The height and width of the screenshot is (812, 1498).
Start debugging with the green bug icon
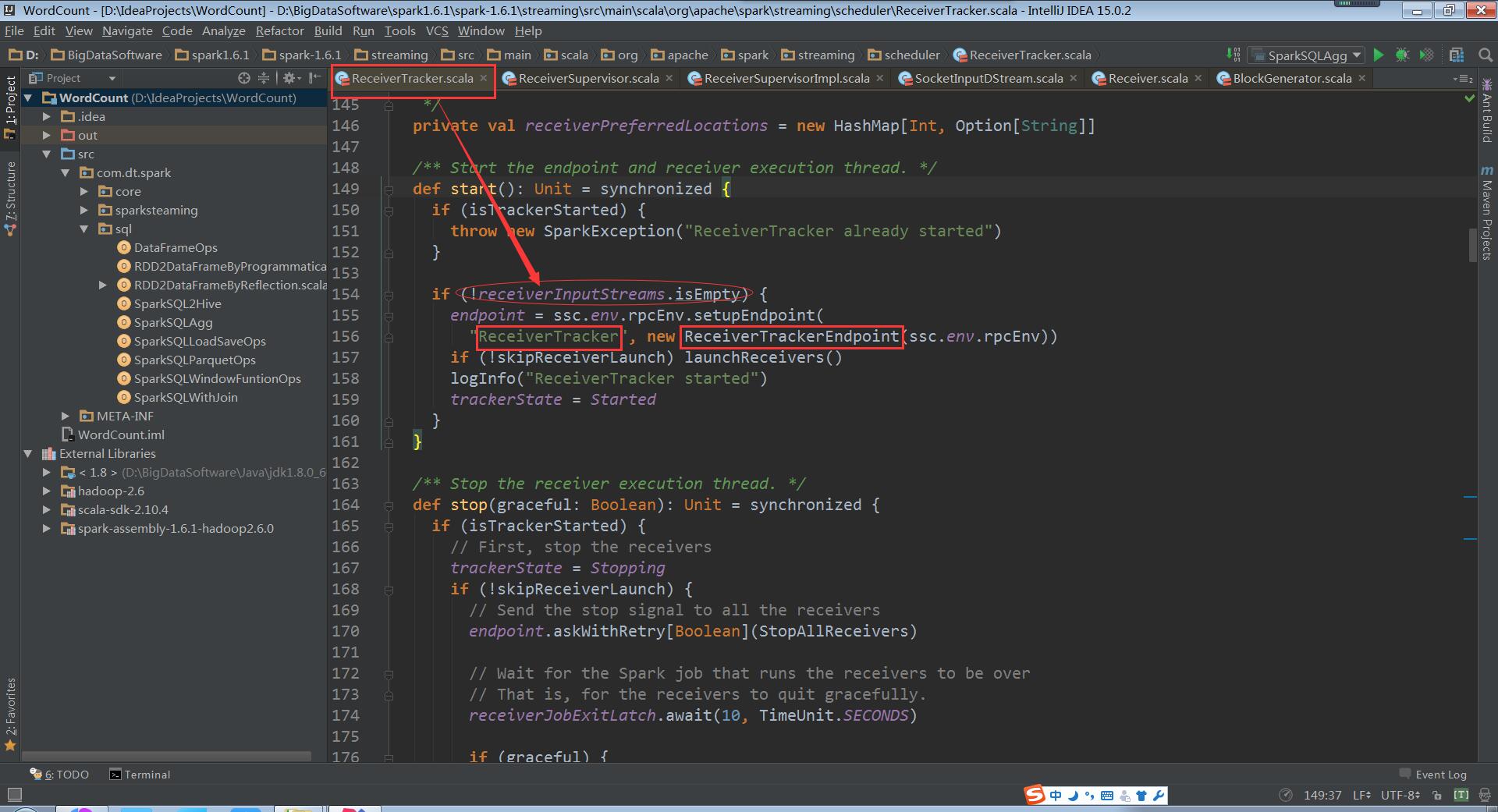[x=1402, y=55]
